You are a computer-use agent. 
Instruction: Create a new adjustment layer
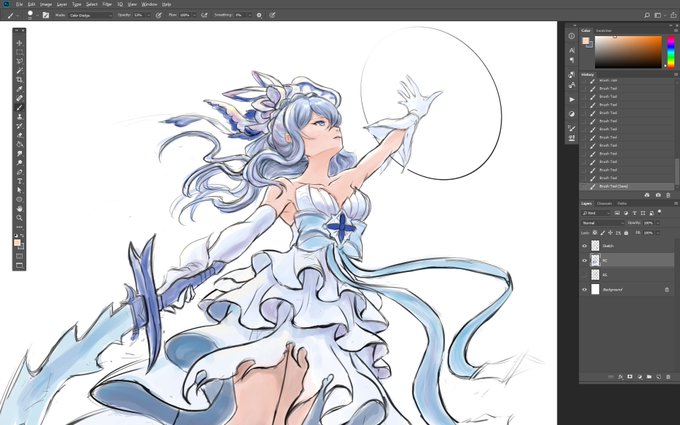(x=639, y=377)
